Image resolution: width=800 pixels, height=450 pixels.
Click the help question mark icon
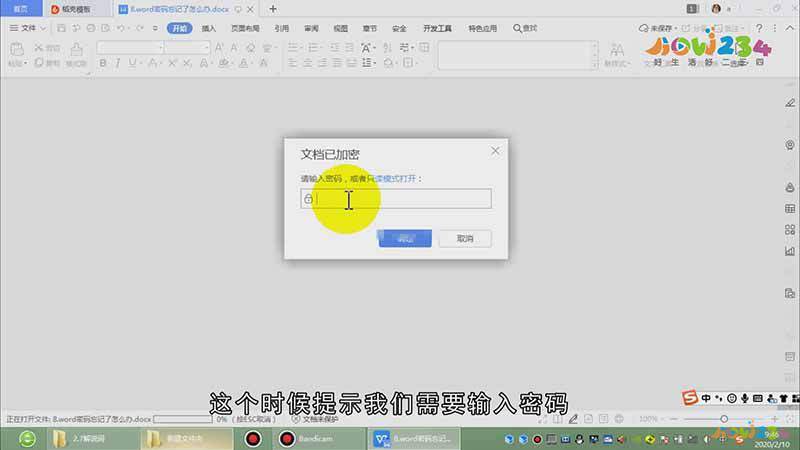pyautogui.click(x=759, y=28)
